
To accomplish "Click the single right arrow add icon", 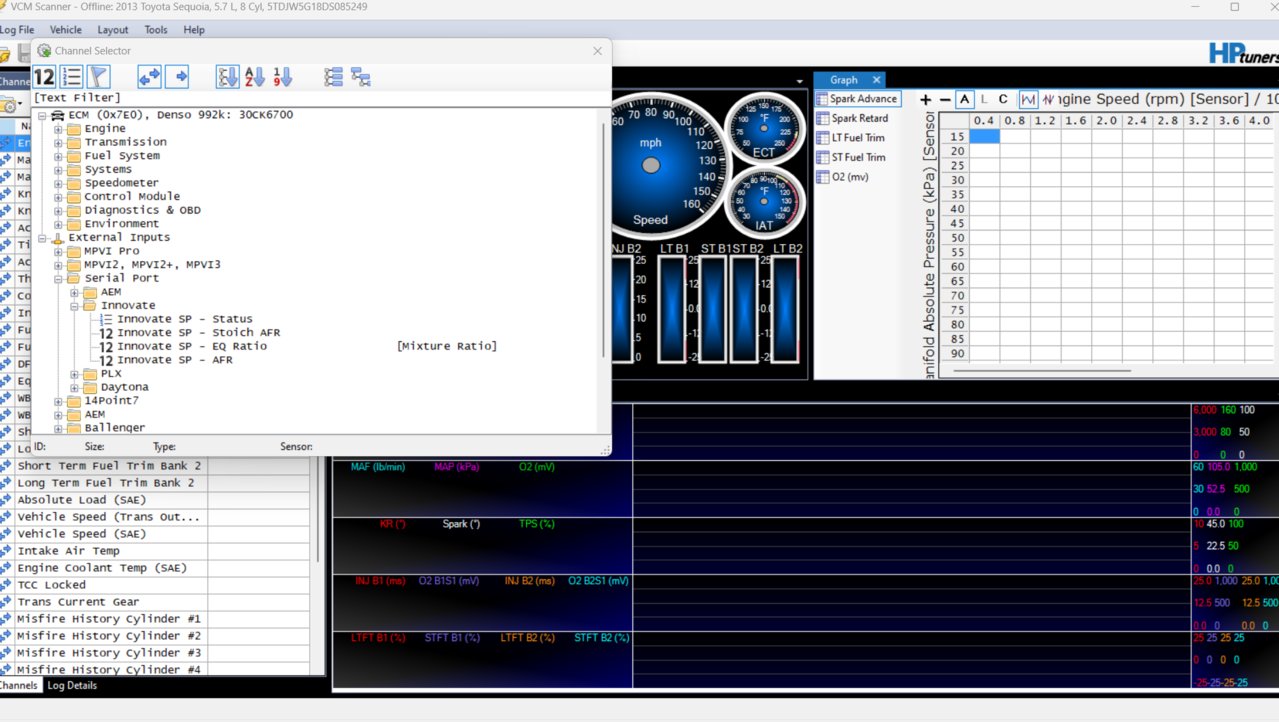I will point(177,77).
